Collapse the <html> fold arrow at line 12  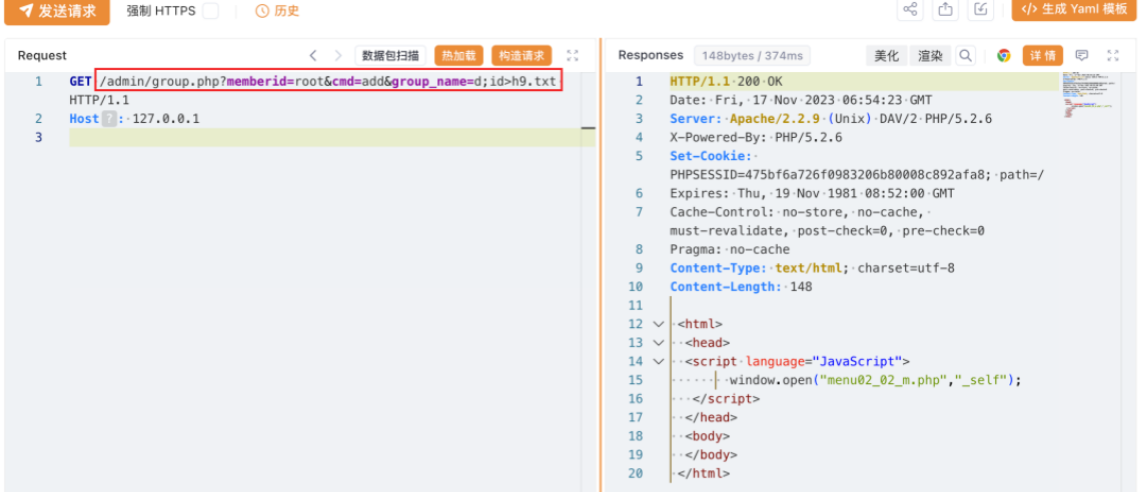(658, 324)
